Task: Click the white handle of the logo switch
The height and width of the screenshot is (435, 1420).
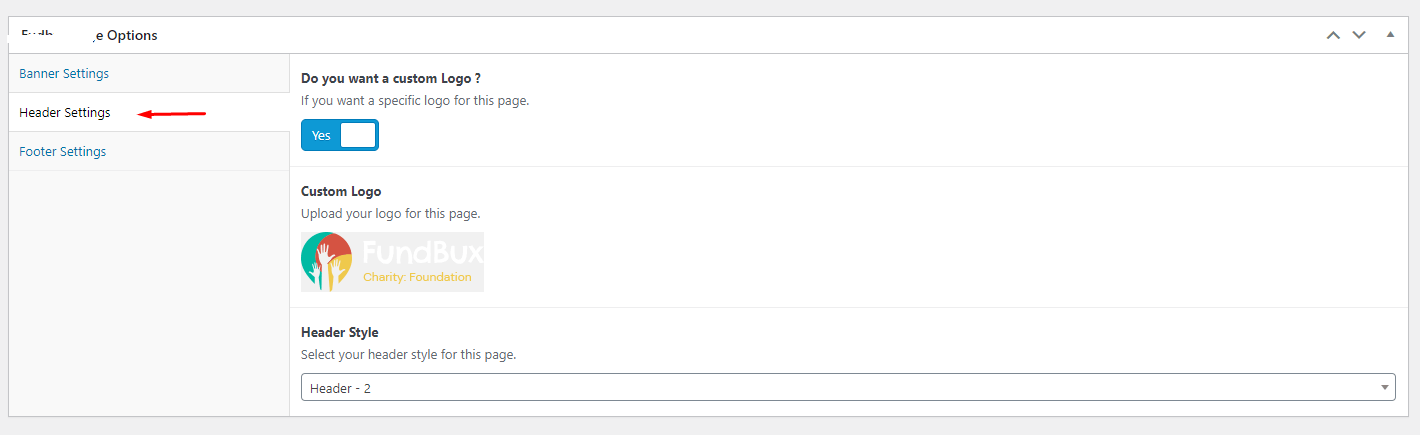Action: point(357,135)
